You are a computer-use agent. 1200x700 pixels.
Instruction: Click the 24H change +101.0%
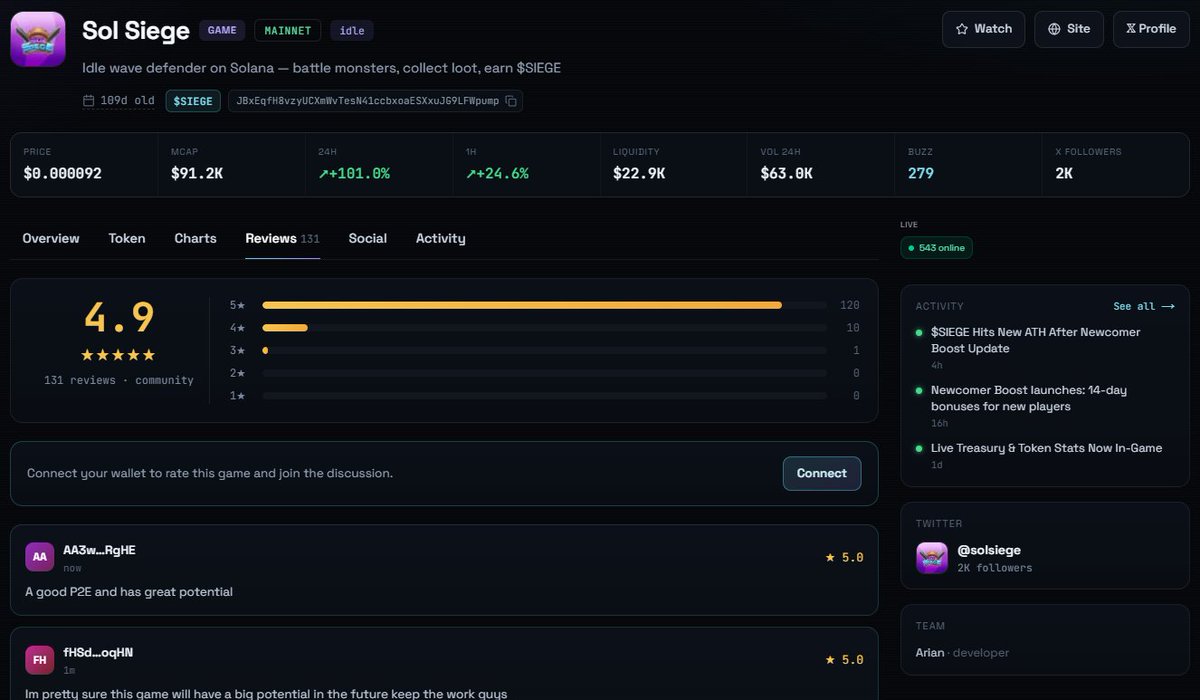tap(354, 173)
